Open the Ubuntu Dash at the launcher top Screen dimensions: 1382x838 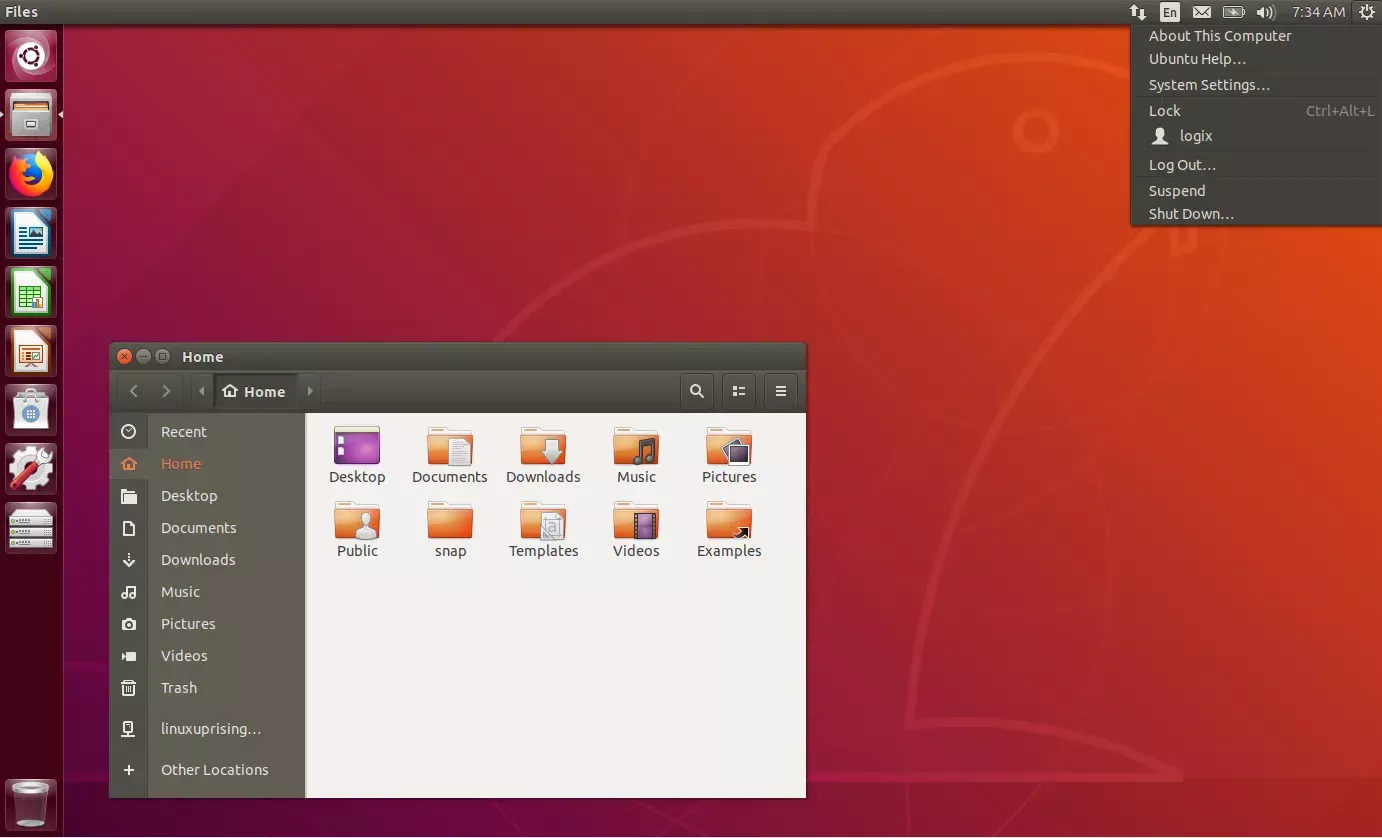pos(30,56)
